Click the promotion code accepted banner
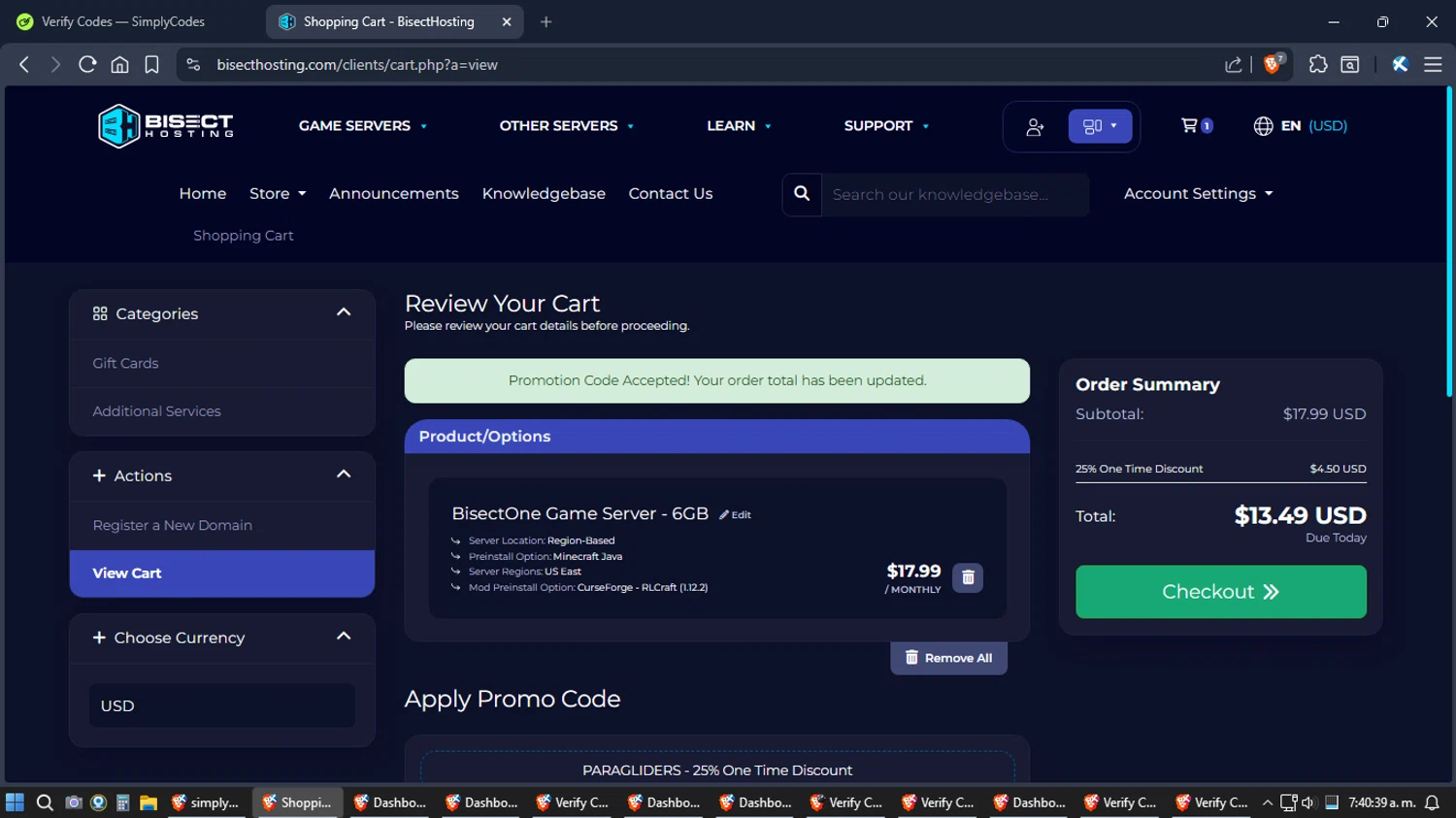The width and height of the screenshot is (1456, 818). [x=717, y=380]
